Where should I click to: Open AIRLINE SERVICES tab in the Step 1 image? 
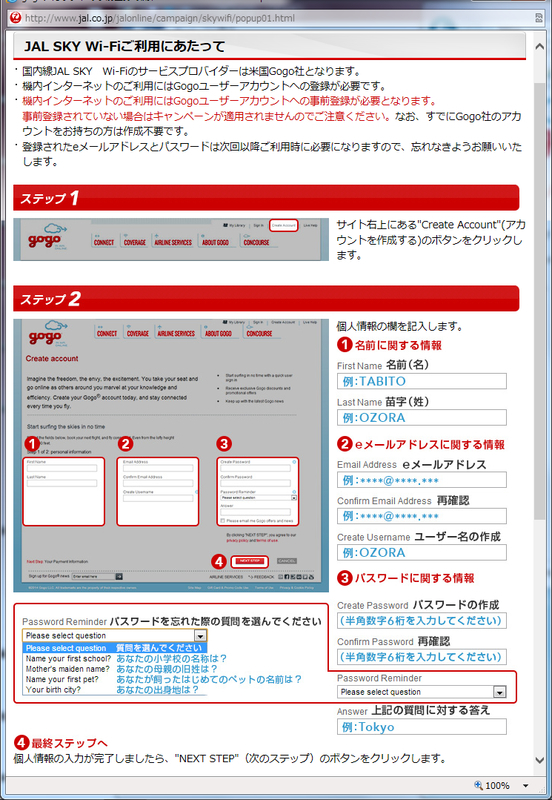click(173, 242)
